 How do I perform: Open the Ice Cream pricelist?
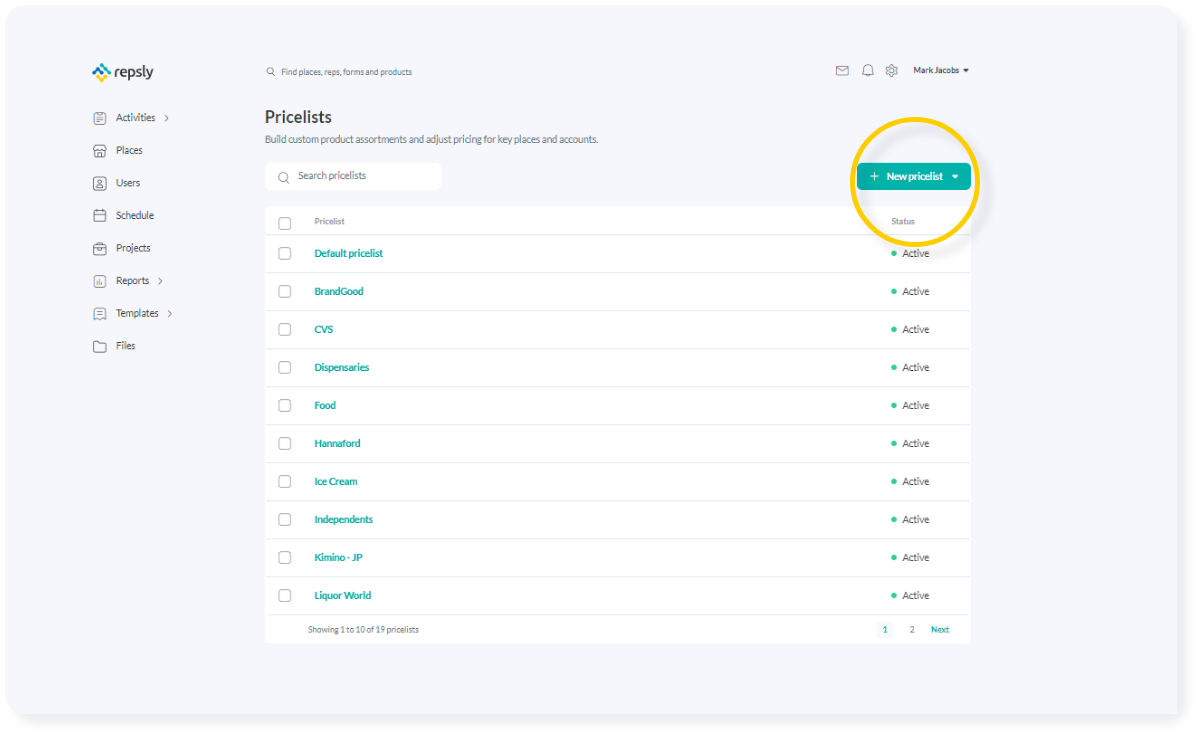click(x=336, y=482)
